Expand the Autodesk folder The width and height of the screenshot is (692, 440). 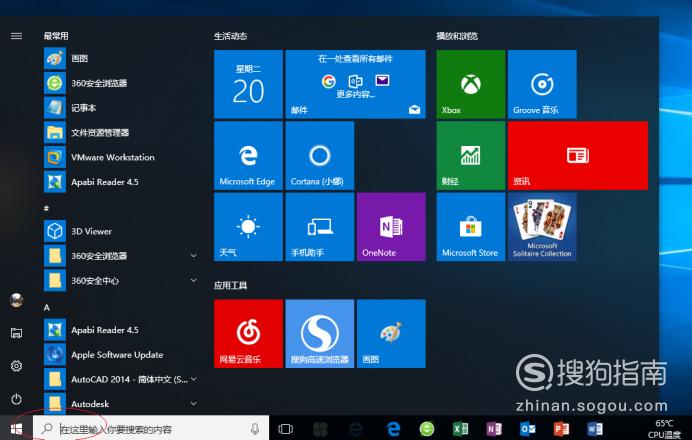pyautogui.click(x=122, y=404)
